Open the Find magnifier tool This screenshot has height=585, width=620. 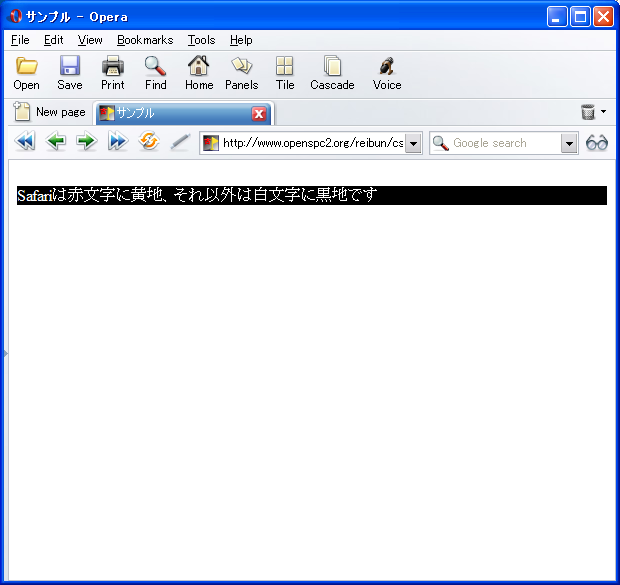tap(156, 67)
